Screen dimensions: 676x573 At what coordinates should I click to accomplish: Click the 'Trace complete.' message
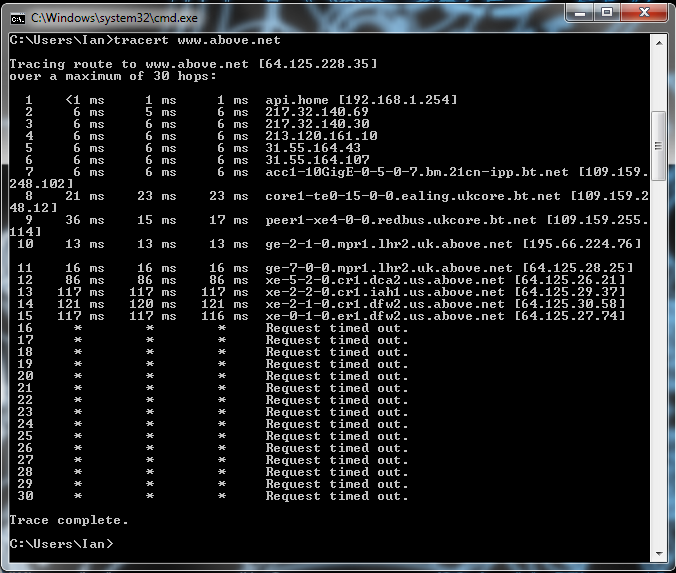69,520
